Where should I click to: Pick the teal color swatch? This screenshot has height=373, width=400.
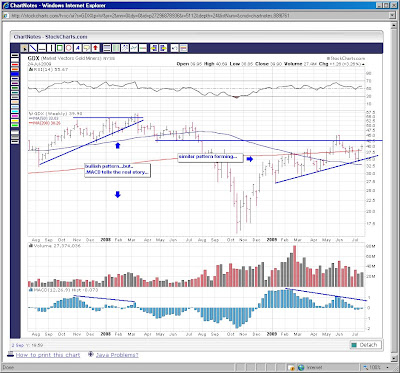(15, 92)
